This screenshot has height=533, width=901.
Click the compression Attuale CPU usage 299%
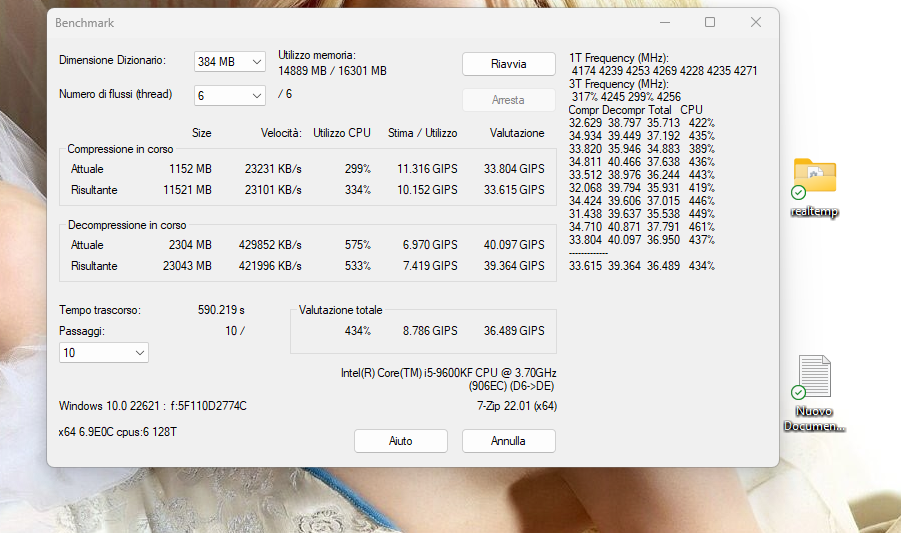point(357,169)
